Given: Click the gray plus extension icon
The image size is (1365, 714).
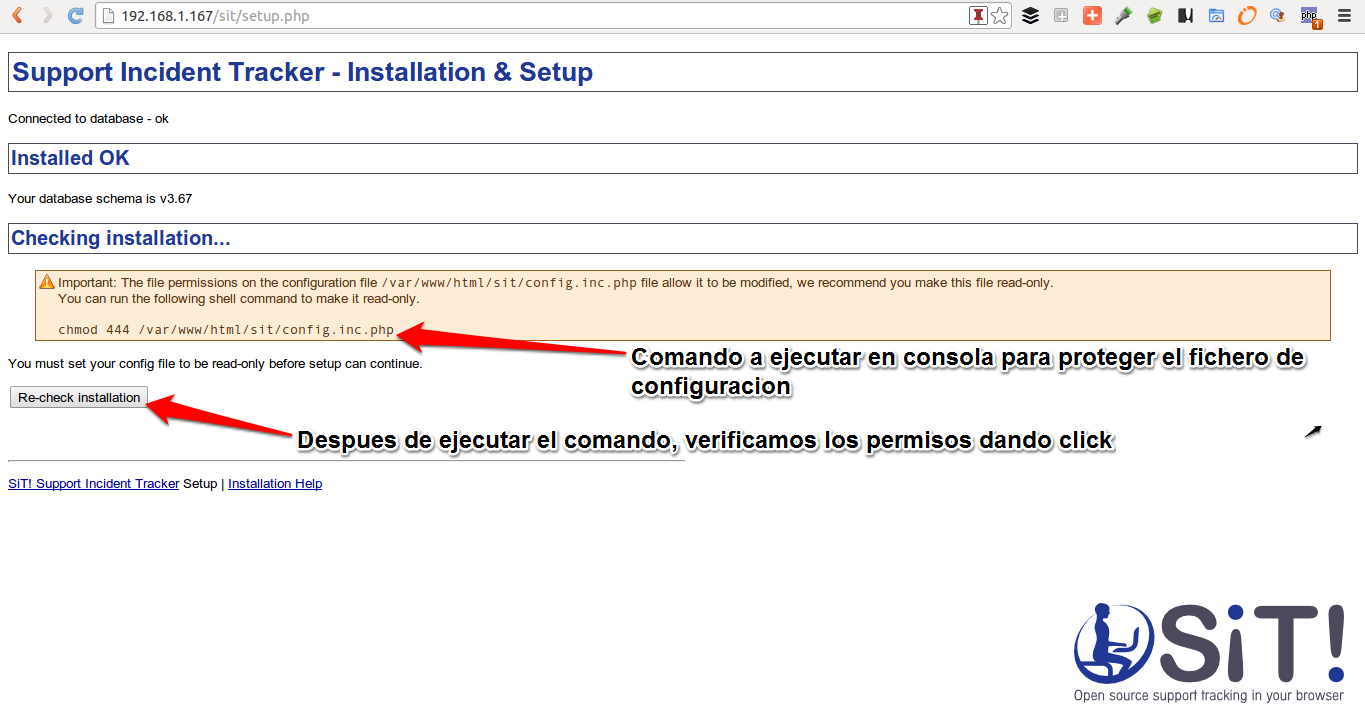Looking at the screenshot, I should pyautogui.click(x=1060, y=15).
